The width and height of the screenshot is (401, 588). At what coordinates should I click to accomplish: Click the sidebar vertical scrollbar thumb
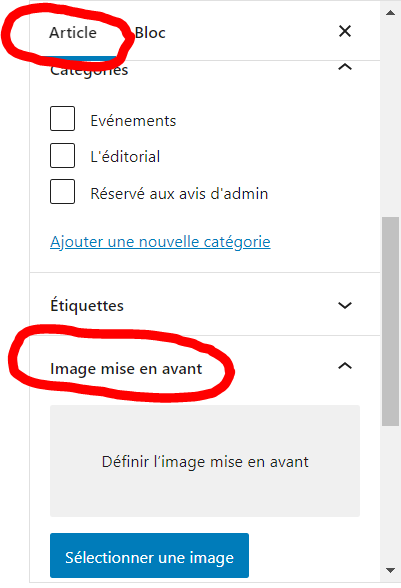[x=390, y=321]
